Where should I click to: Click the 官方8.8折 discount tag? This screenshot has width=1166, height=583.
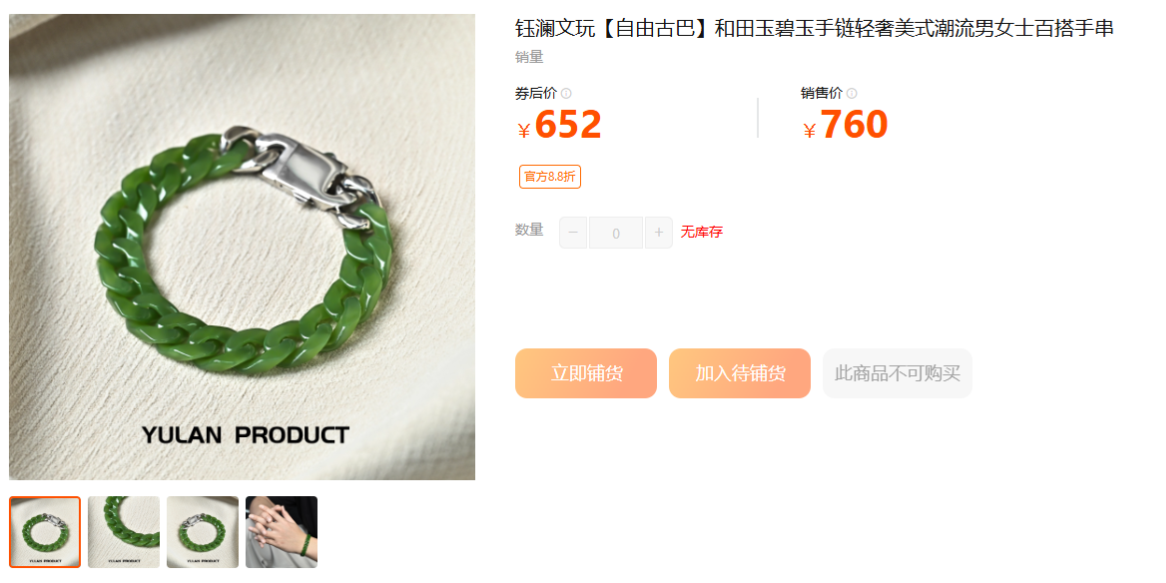click(550, 176)
